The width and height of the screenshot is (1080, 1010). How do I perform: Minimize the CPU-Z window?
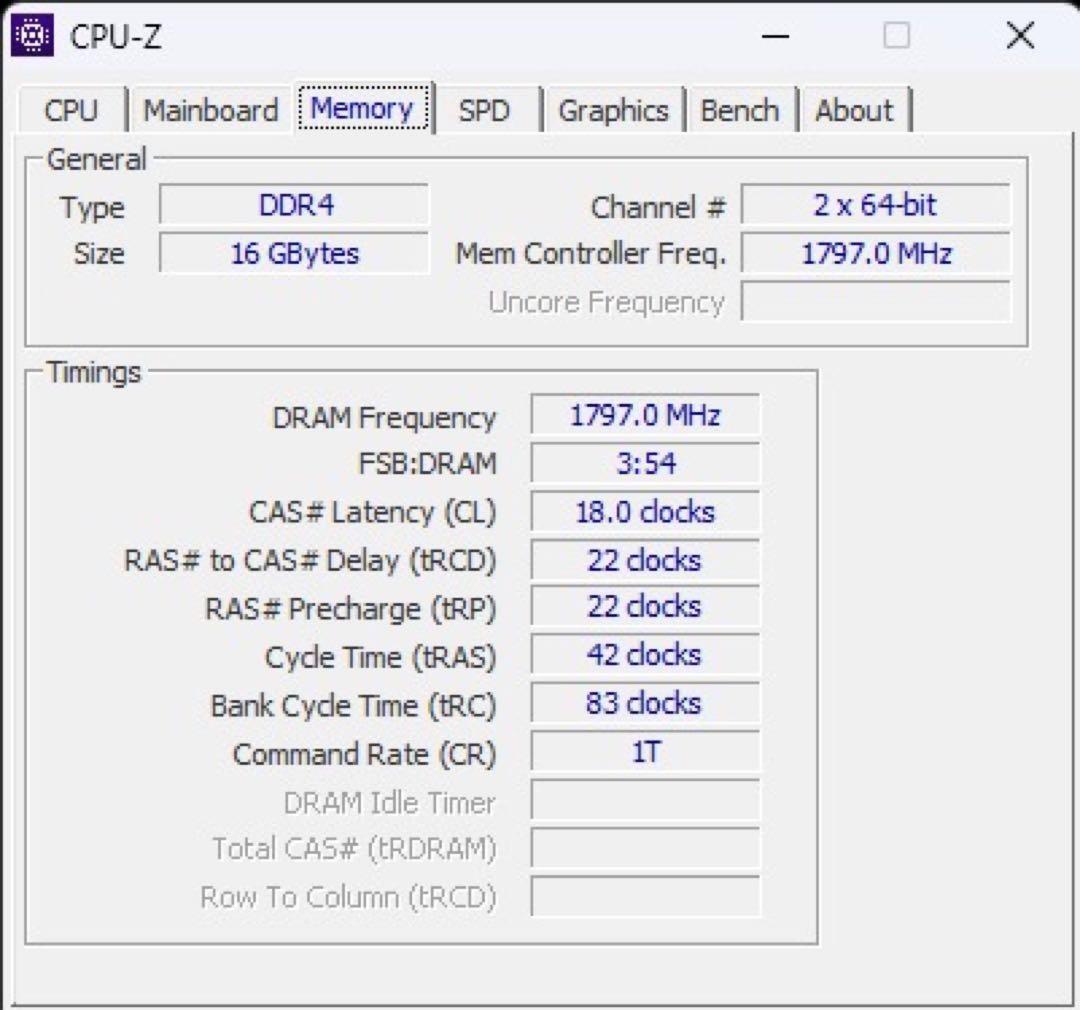tap(775, 36)
